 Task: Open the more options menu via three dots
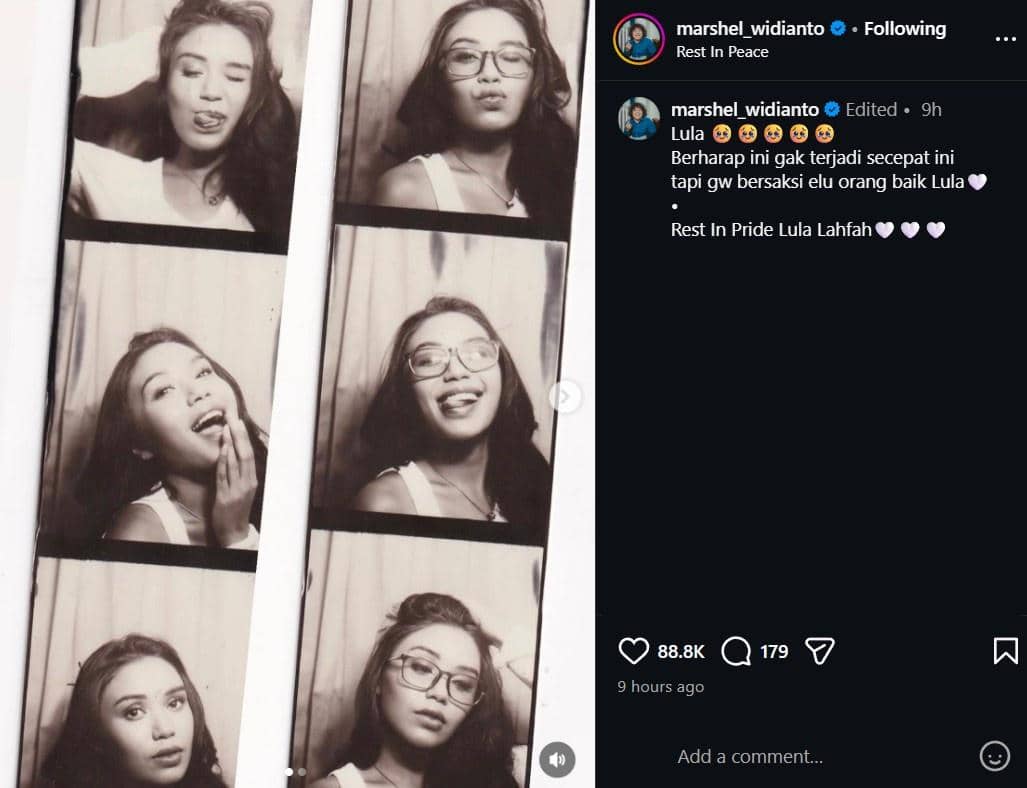click(x=1005, y=38)
